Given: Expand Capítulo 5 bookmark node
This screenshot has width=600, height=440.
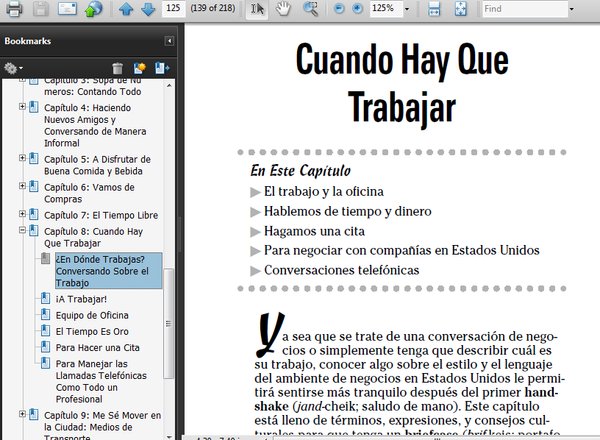Looking at the screenshot, I should point(23,158).
